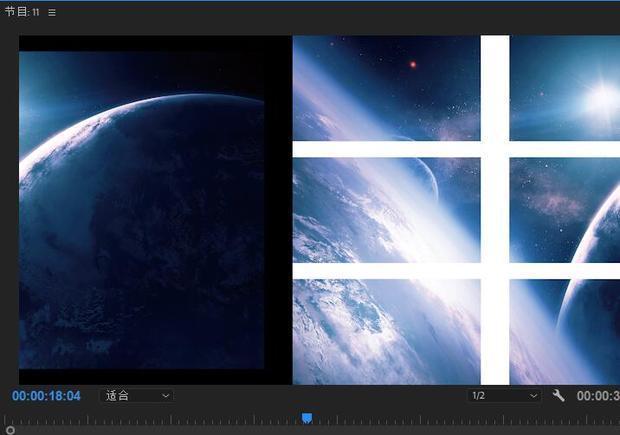Grab the zoom scrollbar circle handle
This screenshot has width=620, height=435.
tap(10, 430)
